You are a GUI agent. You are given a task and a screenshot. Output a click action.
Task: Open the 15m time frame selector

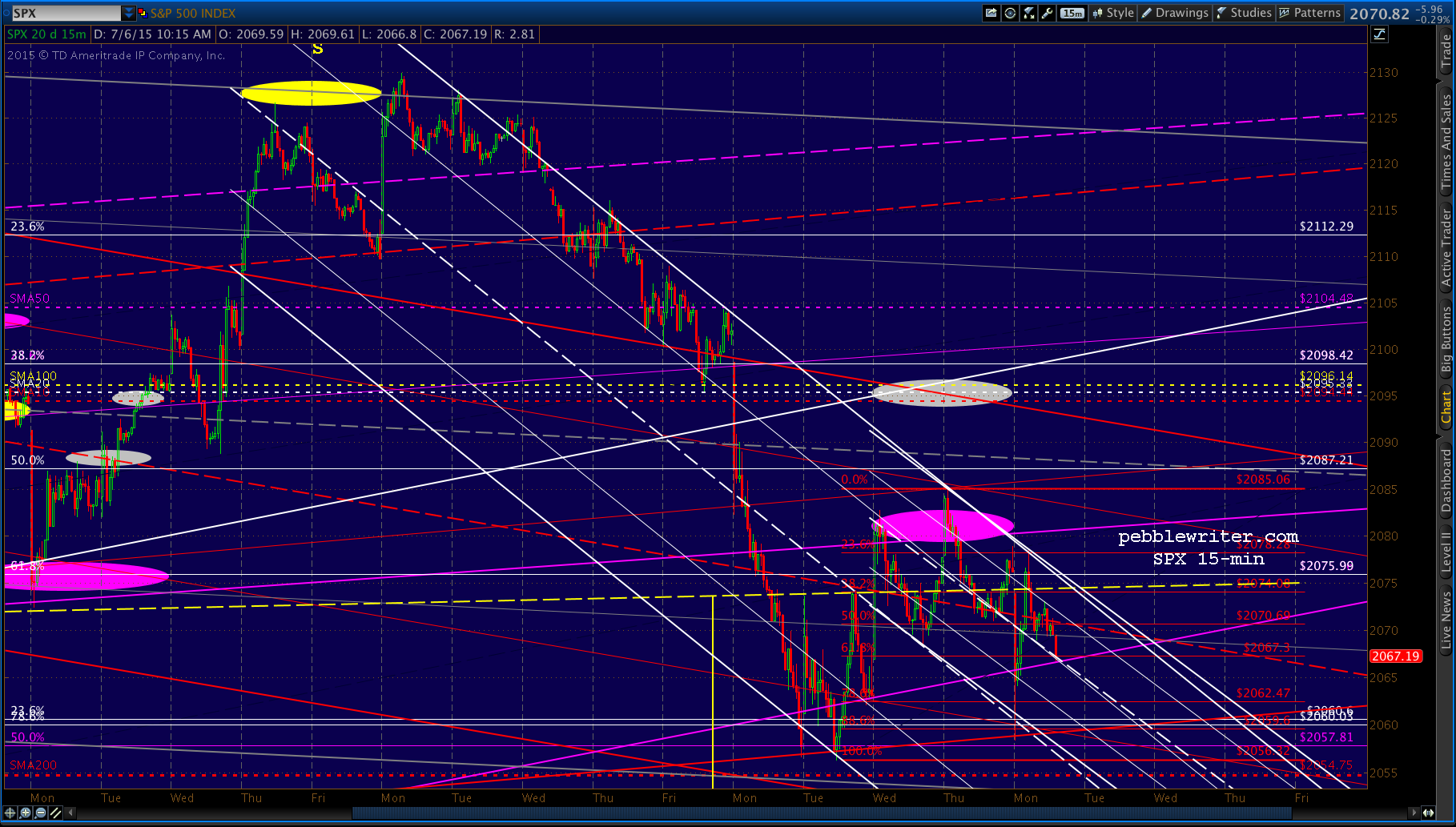point(1072,13)
